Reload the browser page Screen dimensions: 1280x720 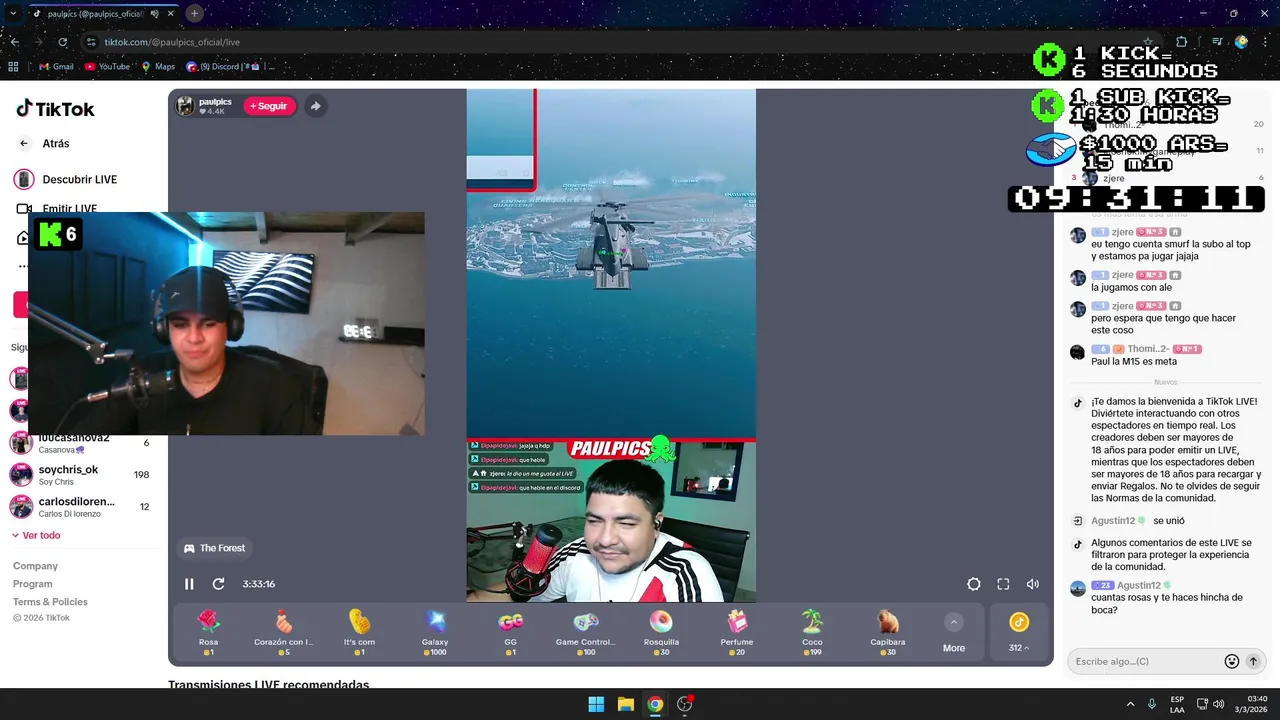coord(63,42)
